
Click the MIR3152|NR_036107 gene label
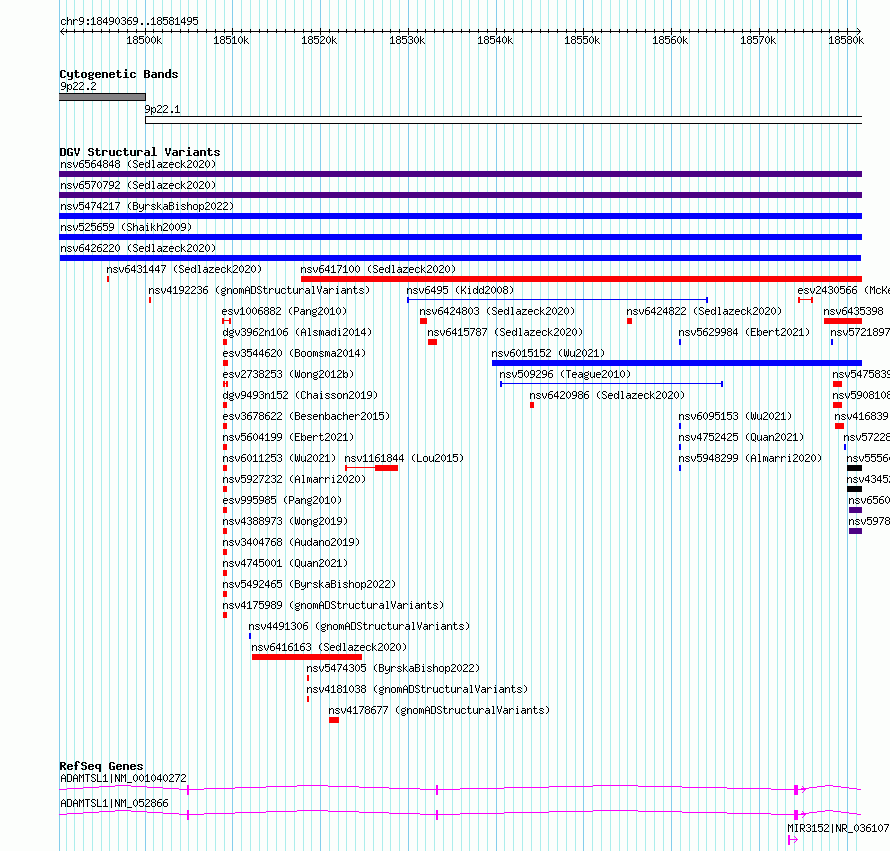838,828
